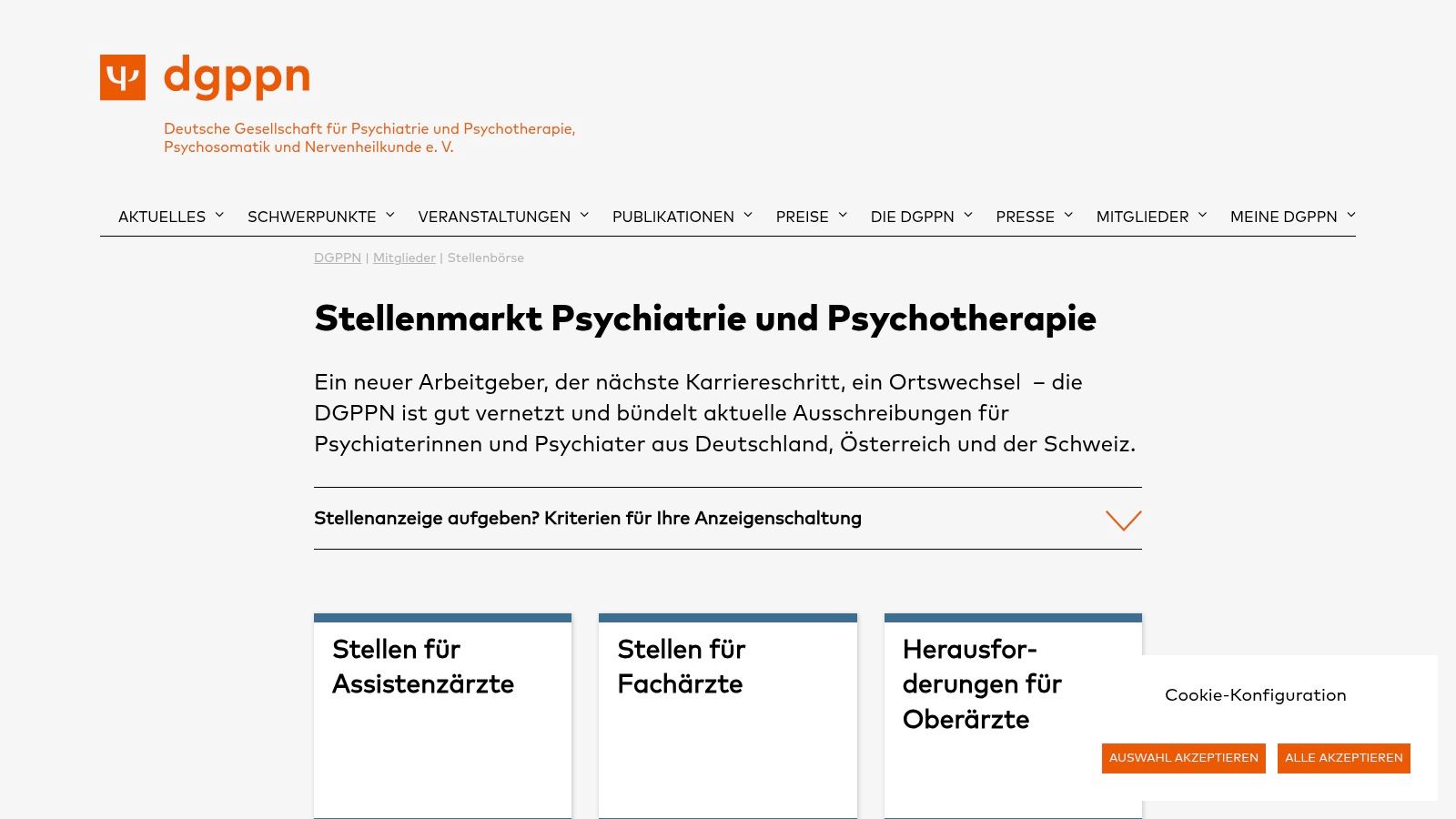Expand the chevron next to Presse
The width and height of the screenshot is (1456, 819).
[x=1068, y=216]
